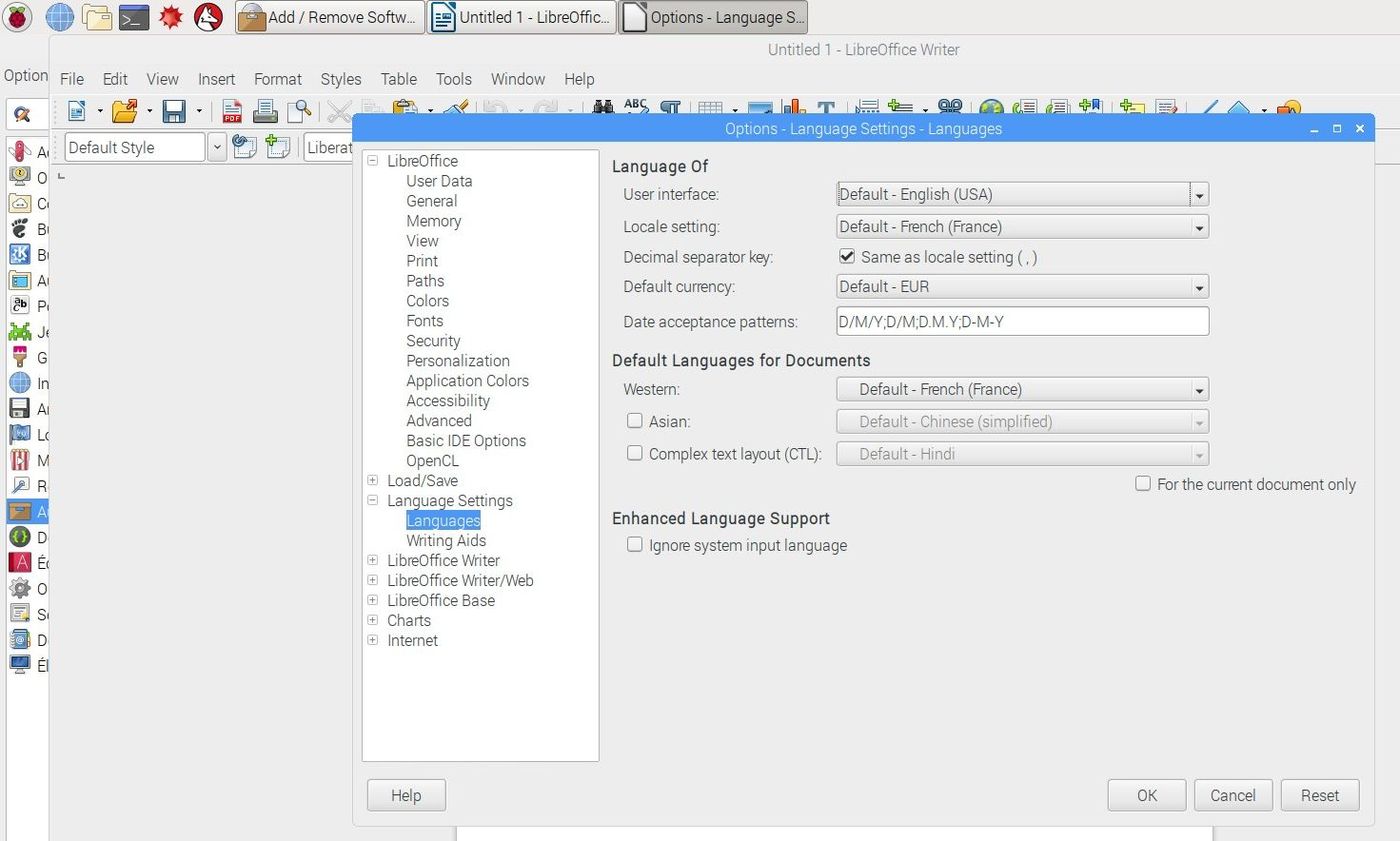1400x841 pixels.
Task: Click the Insert Special Character icon
Action: 950,107
